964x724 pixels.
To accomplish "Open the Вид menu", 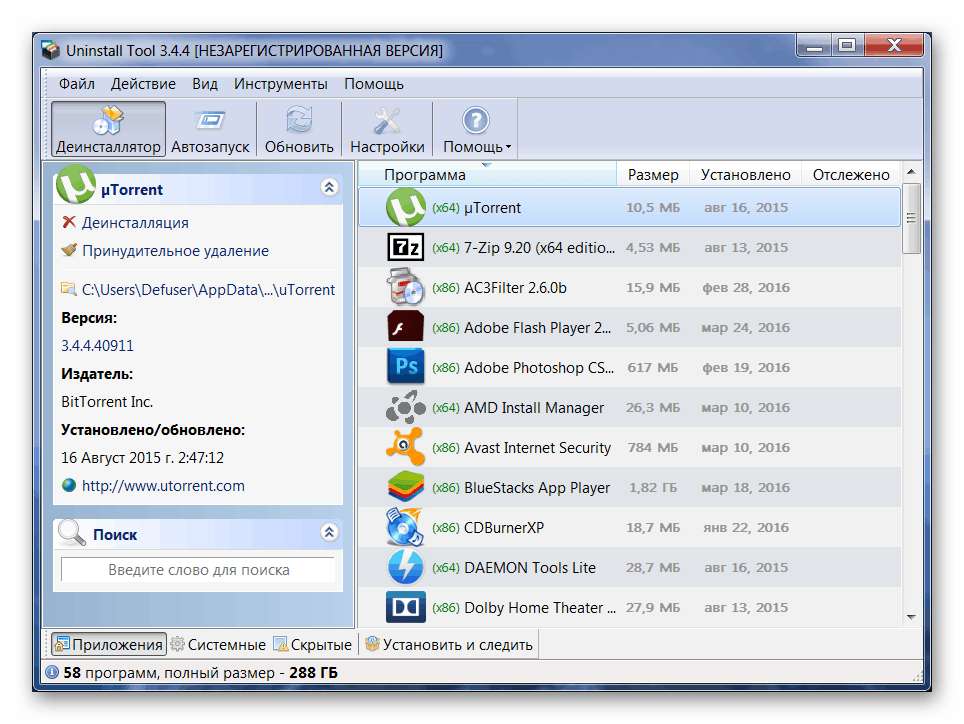I will click(x=205, y=84).
